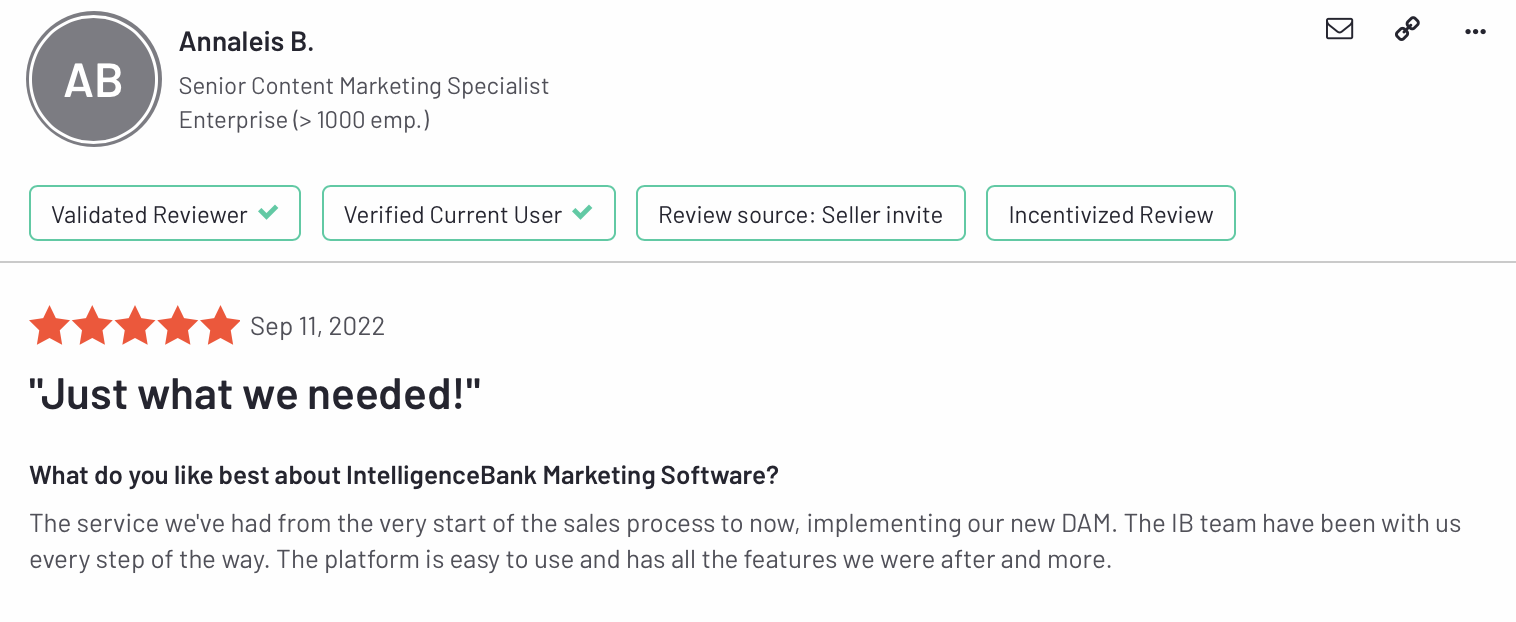Click the review body paragraph text
This screenshot has width=1516, height=622.
coord(745,541)
